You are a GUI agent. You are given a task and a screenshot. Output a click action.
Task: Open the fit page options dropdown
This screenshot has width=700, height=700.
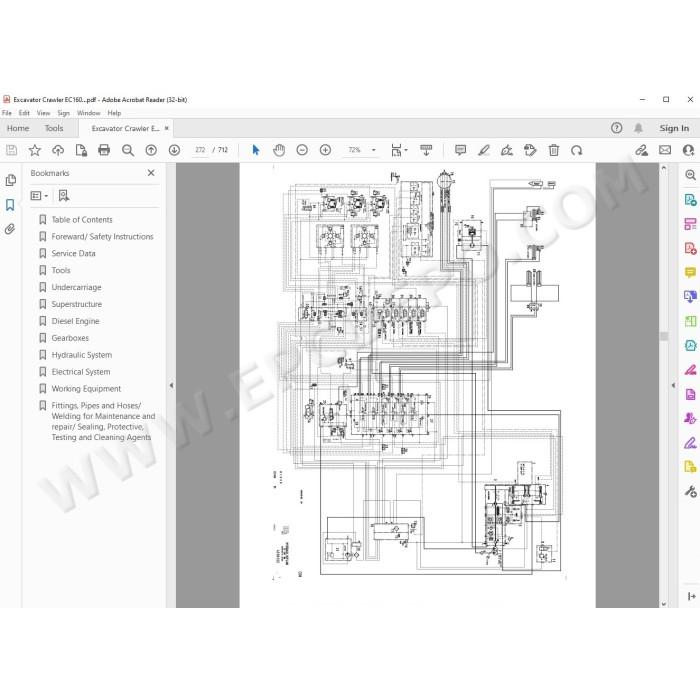tap(399, 150)
